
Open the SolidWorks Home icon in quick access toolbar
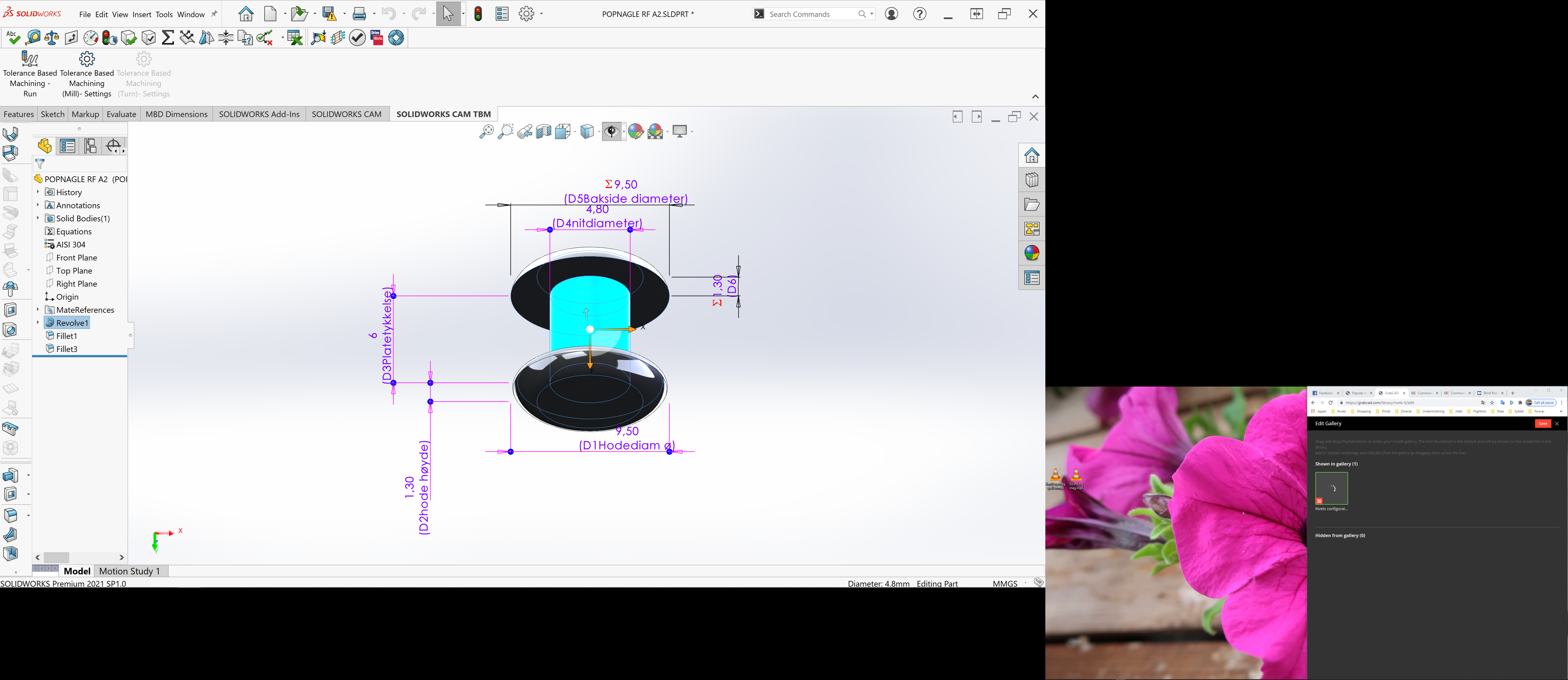point(246,14)
